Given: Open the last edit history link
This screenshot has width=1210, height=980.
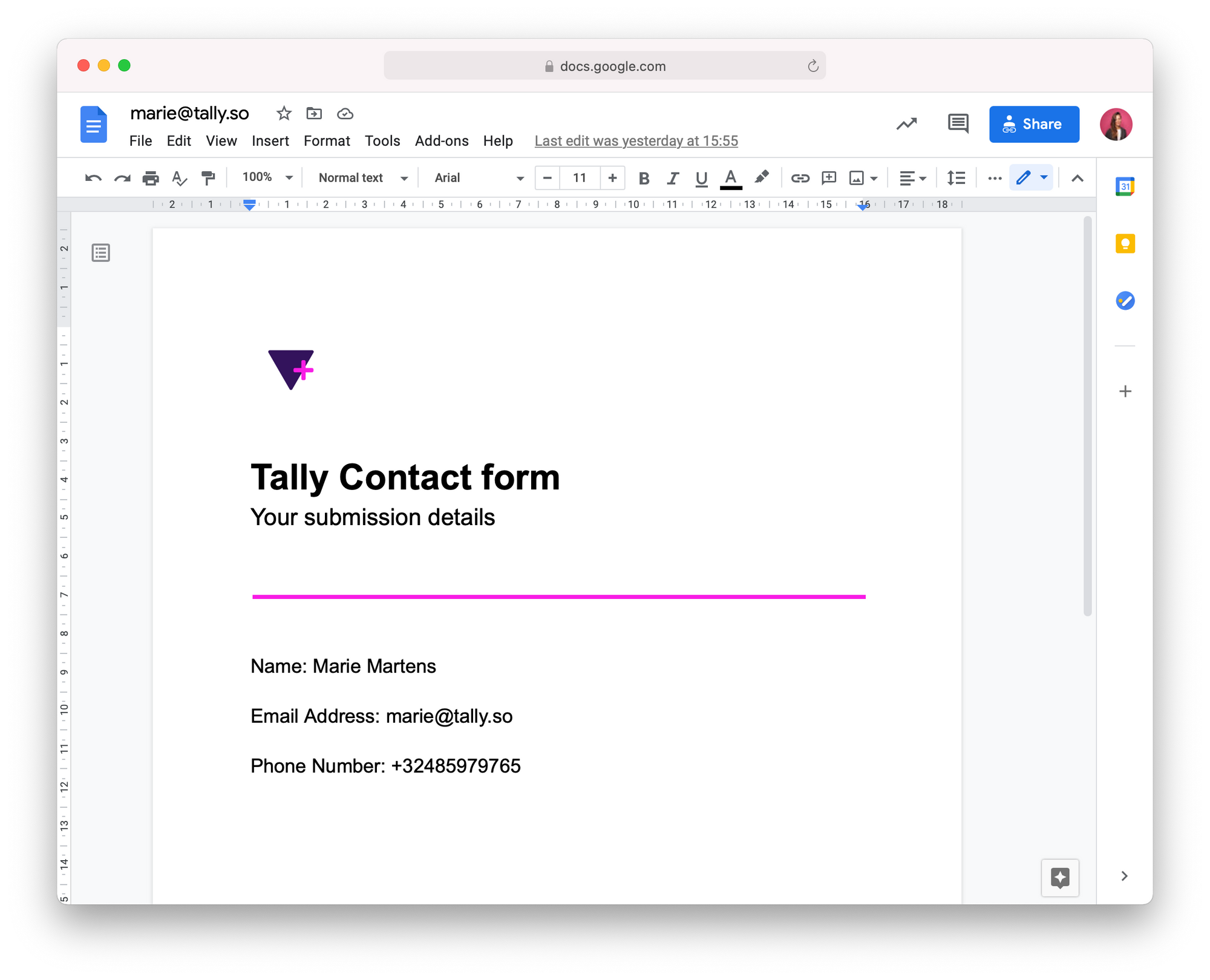Looking at the screenshot, I should point(636,141).
